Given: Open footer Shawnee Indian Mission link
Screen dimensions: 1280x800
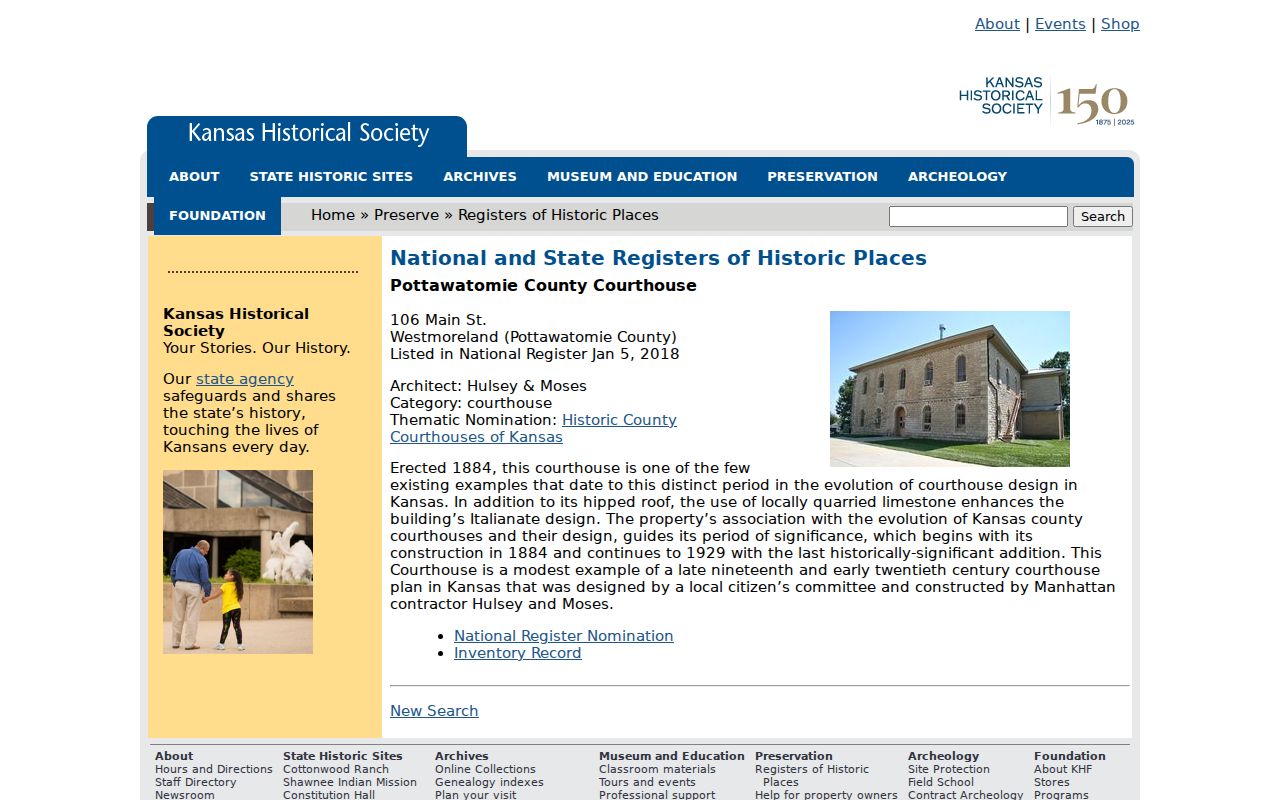Looking at the screenshot, I should click(350, 782).
